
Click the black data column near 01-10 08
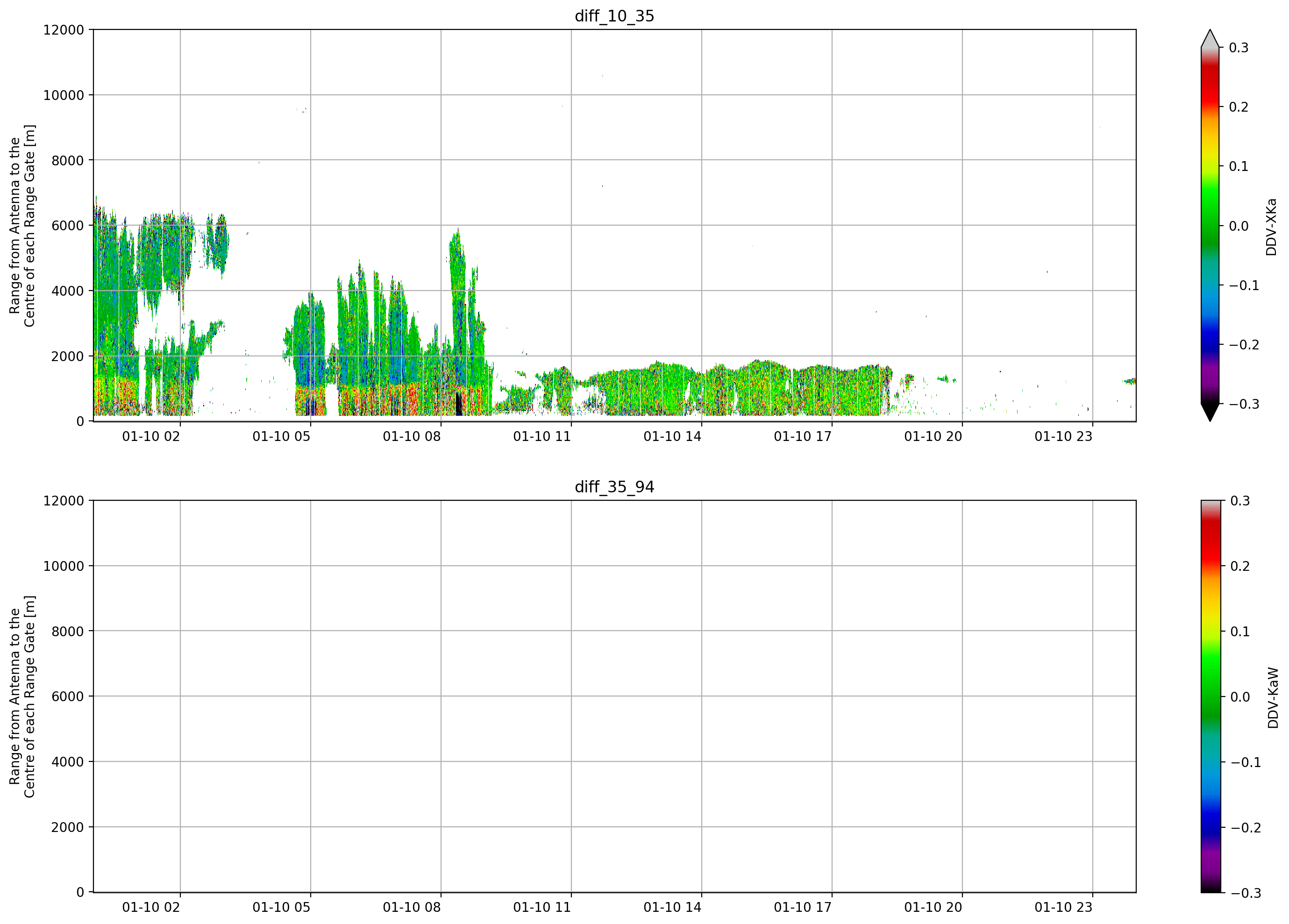point(459,404)
